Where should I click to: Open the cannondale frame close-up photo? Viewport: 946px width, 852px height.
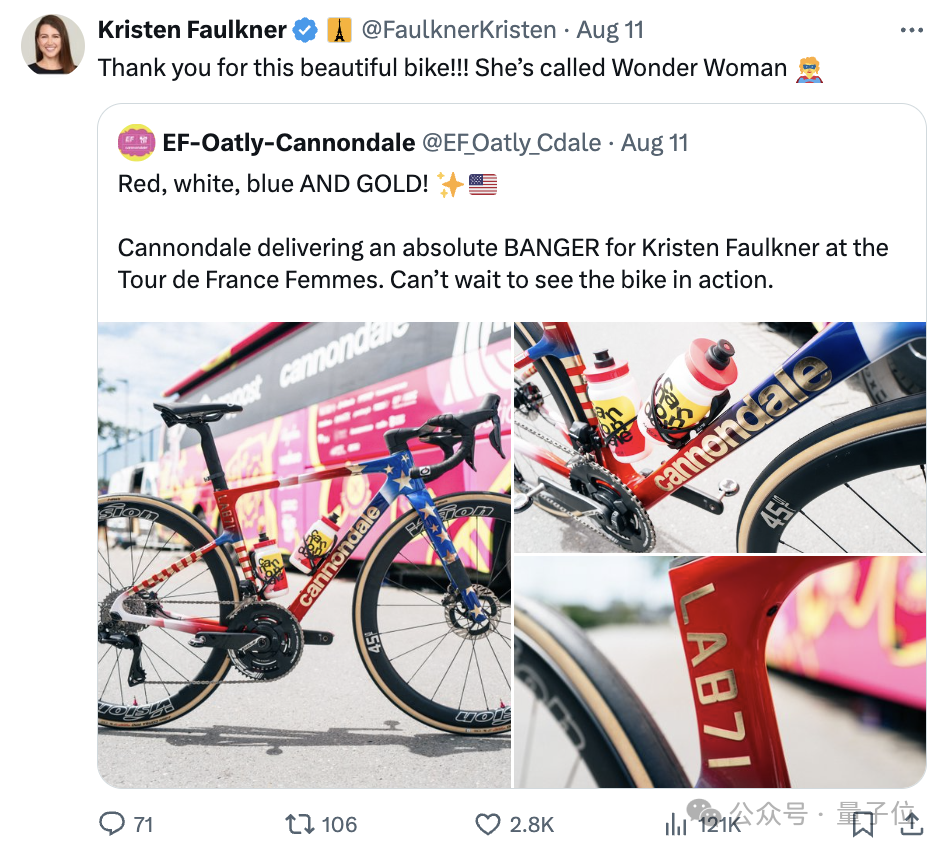[x=719, y=437]
